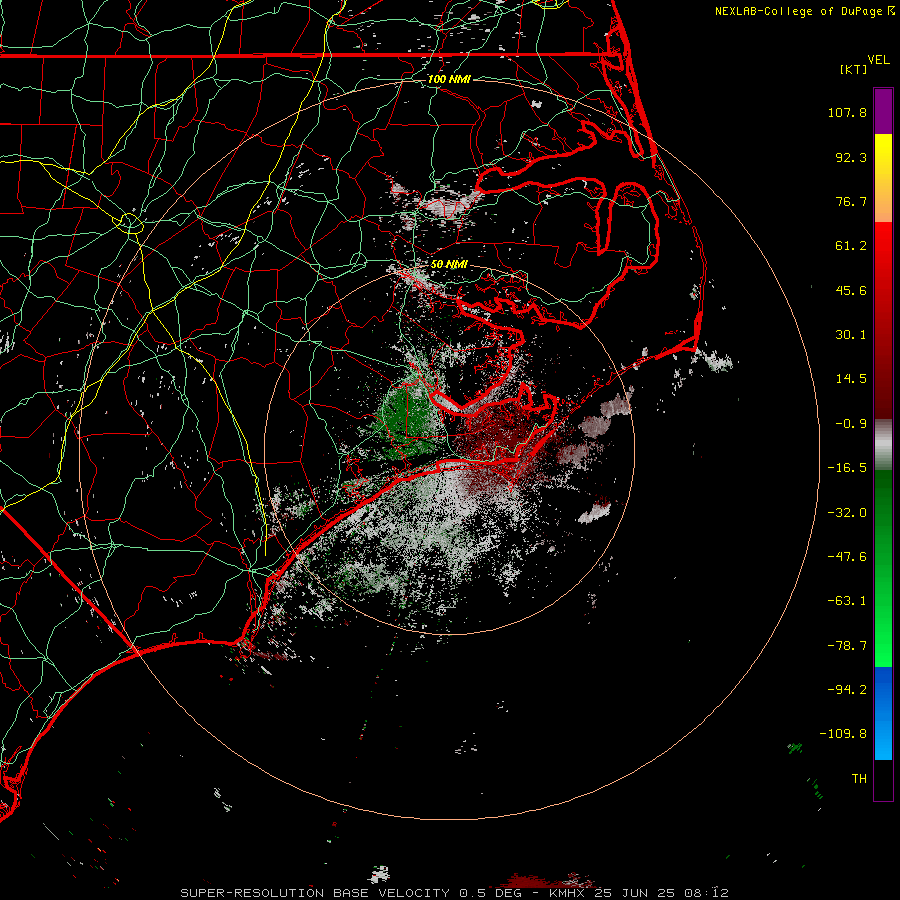Viewport: 900px width, 900px height.
Task: Click the 100 NMI range ring label
Action: click(449, 79)
